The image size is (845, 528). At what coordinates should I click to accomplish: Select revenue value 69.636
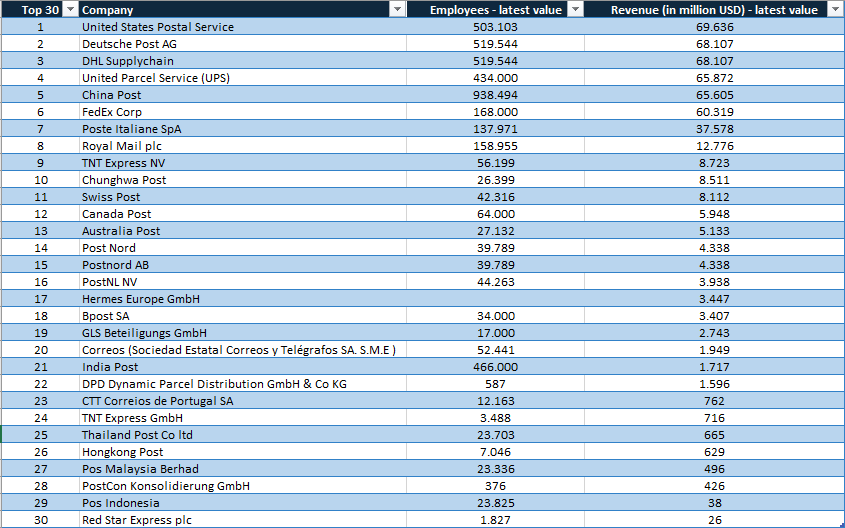[714, 27]
